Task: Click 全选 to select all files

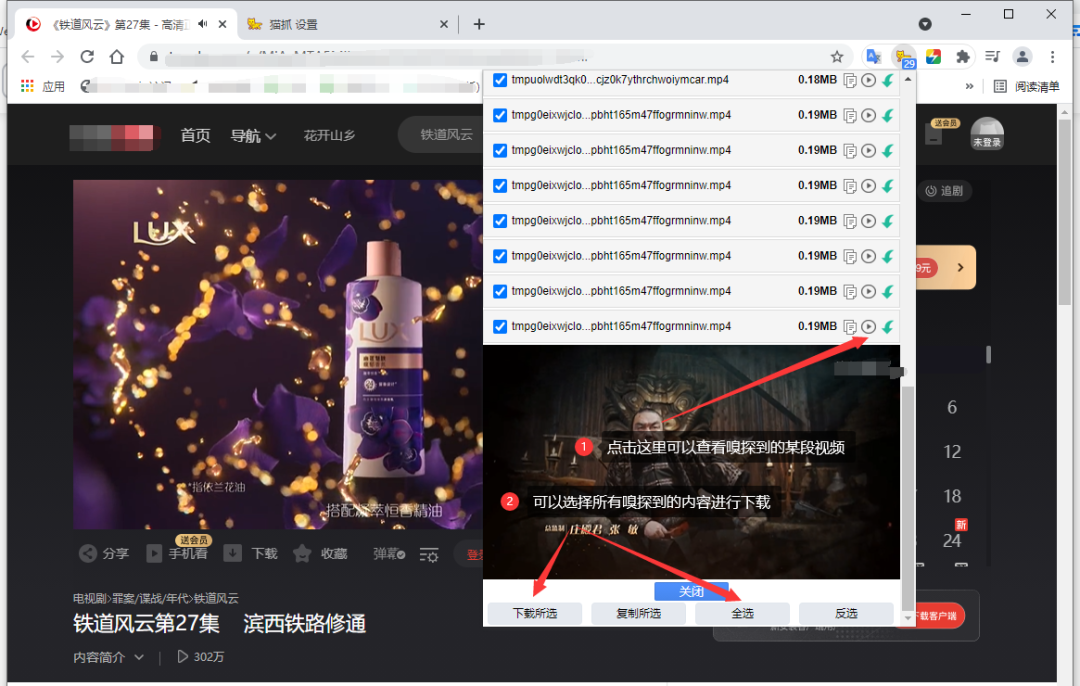Action: pyautogui.click(x=742, y=613)
